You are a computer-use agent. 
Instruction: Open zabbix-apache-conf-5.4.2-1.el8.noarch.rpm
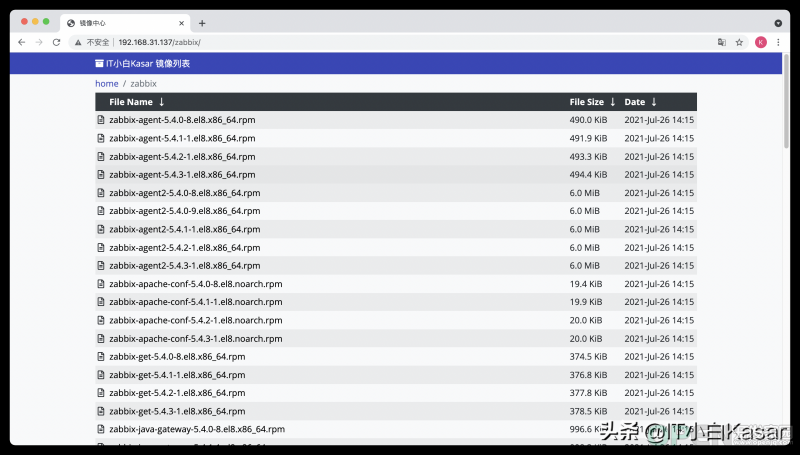pos(196,320)
